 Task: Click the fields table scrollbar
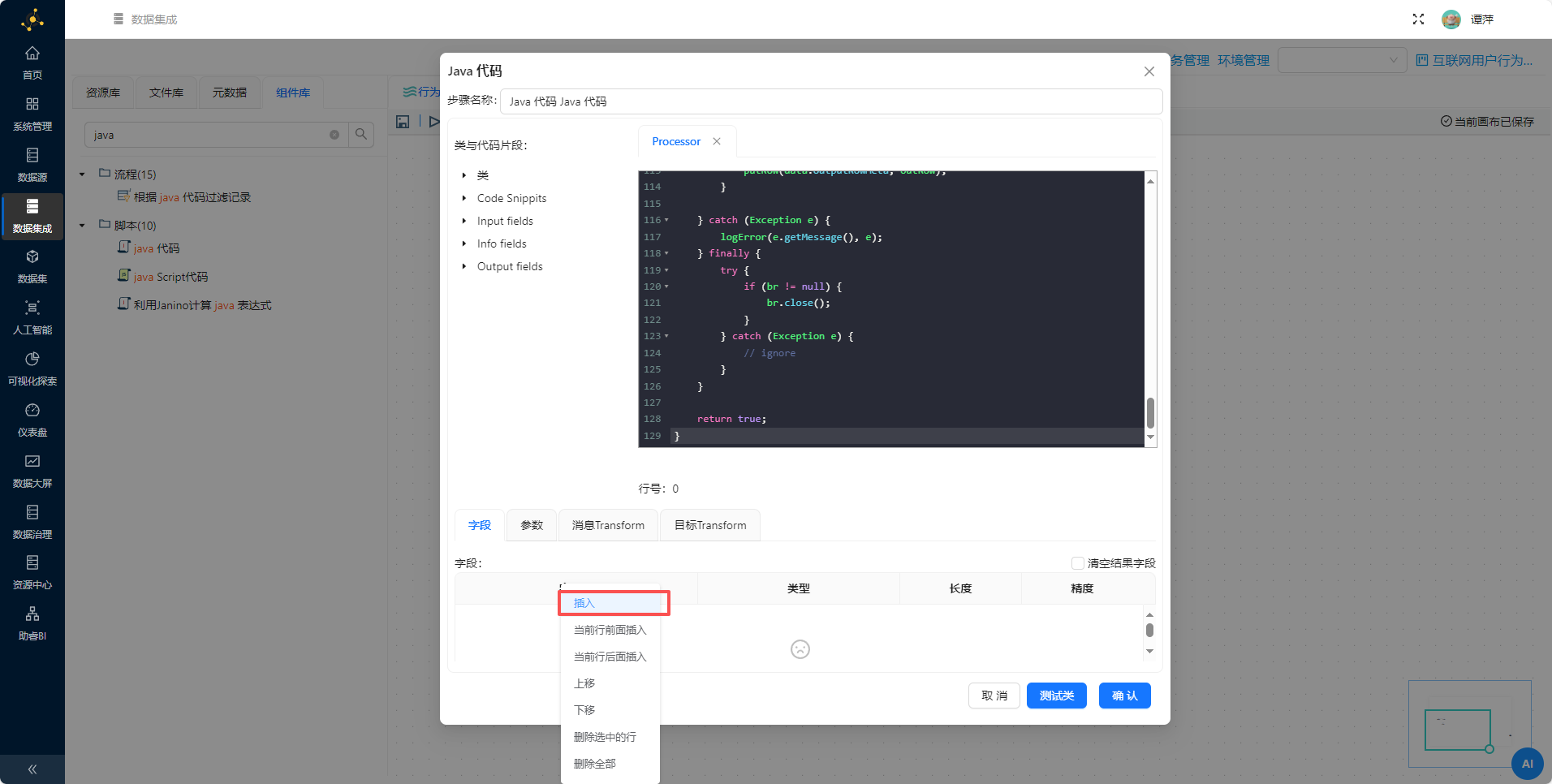point(1149,630)
